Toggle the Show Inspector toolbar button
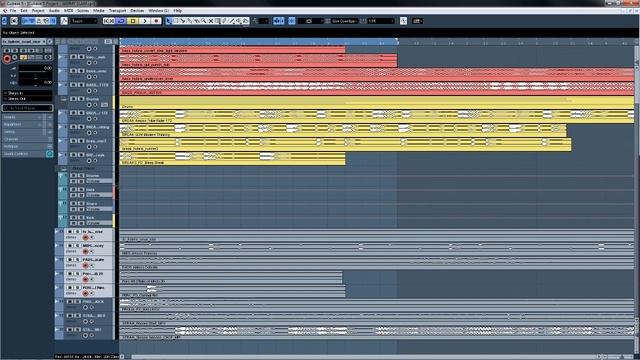This screenshot has width=640, height=360. click(25, 21)
